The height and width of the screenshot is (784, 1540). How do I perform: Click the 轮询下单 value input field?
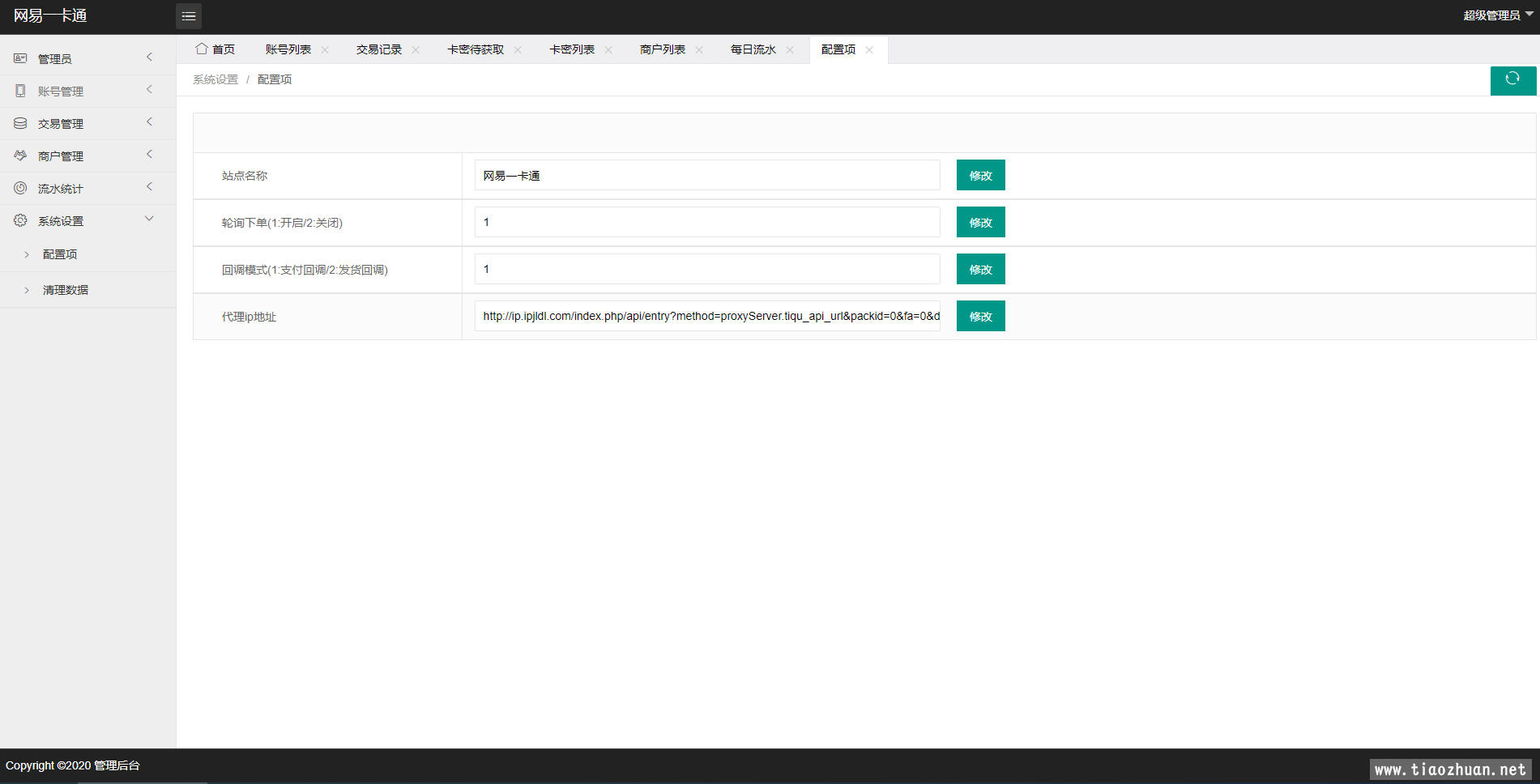pyautogui.click(x=707, y=222)
